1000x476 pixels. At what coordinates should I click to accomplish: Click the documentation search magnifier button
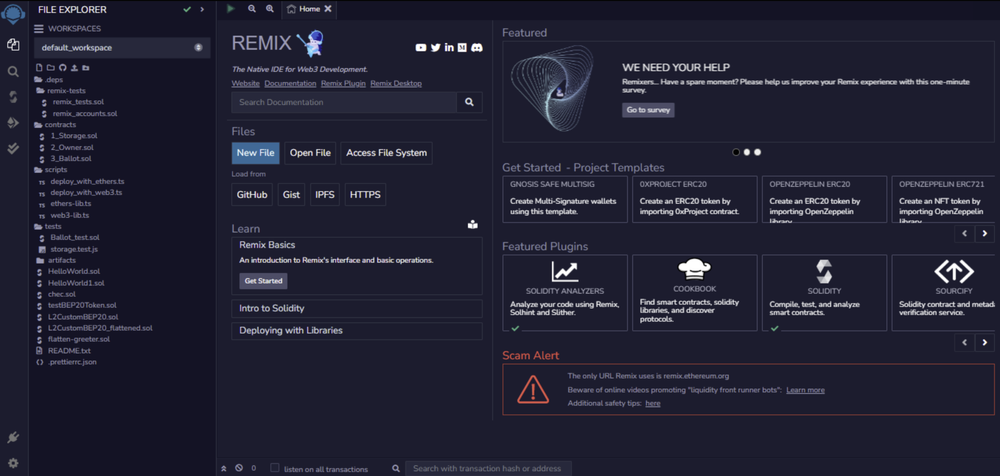pos(469,102)
